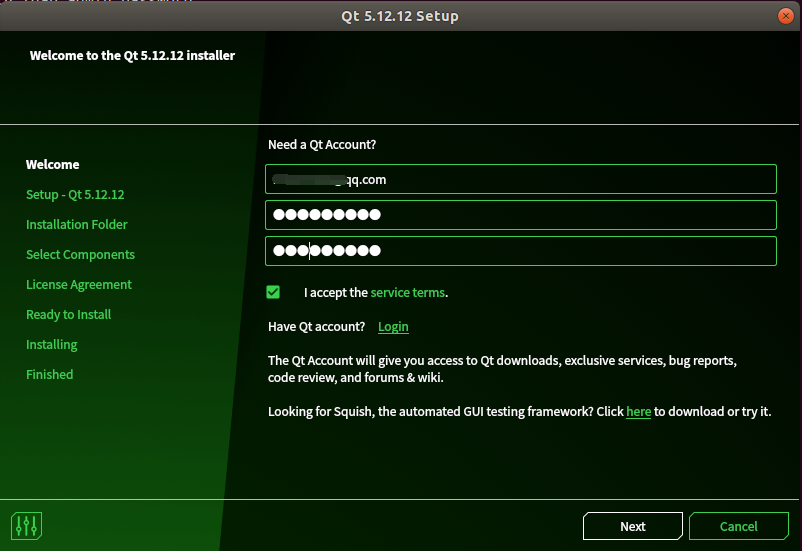
Task: Click the Next button
Action: pyautogui.click(x=633, y=526)
